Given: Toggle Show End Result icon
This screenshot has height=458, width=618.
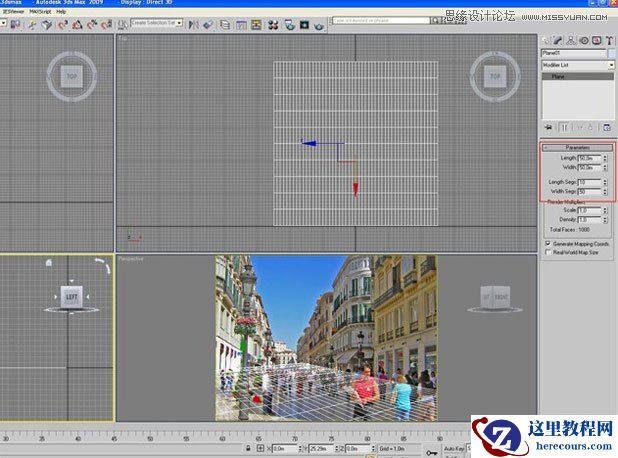Looking at the screenshot, I should 564,127.
